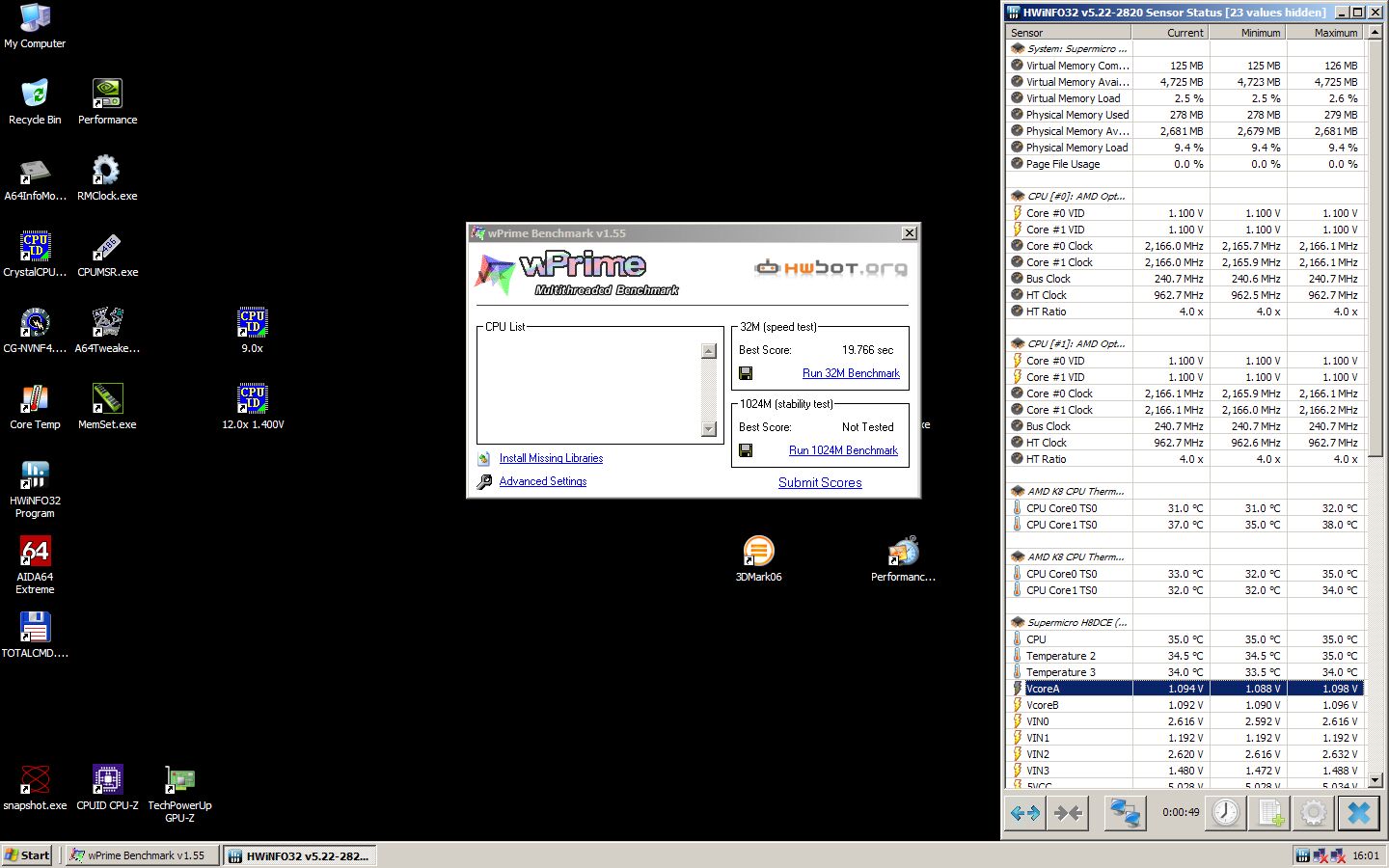
Task: Save 32M score floppy icon
Action: (x=746, y=373)
